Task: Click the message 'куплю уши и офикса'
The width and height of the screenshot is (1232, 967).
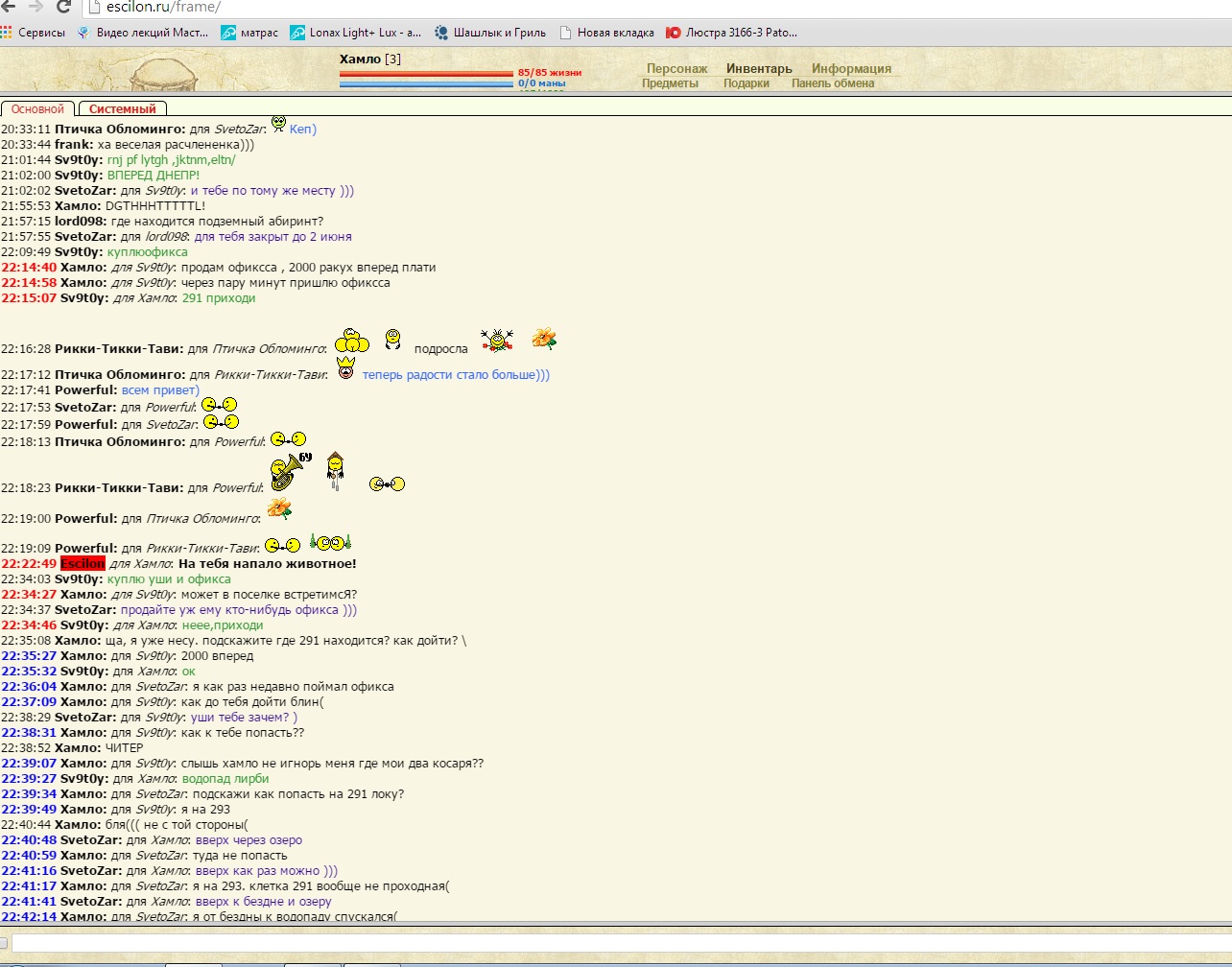Action: pyautogui.click(x=169, y=578)
